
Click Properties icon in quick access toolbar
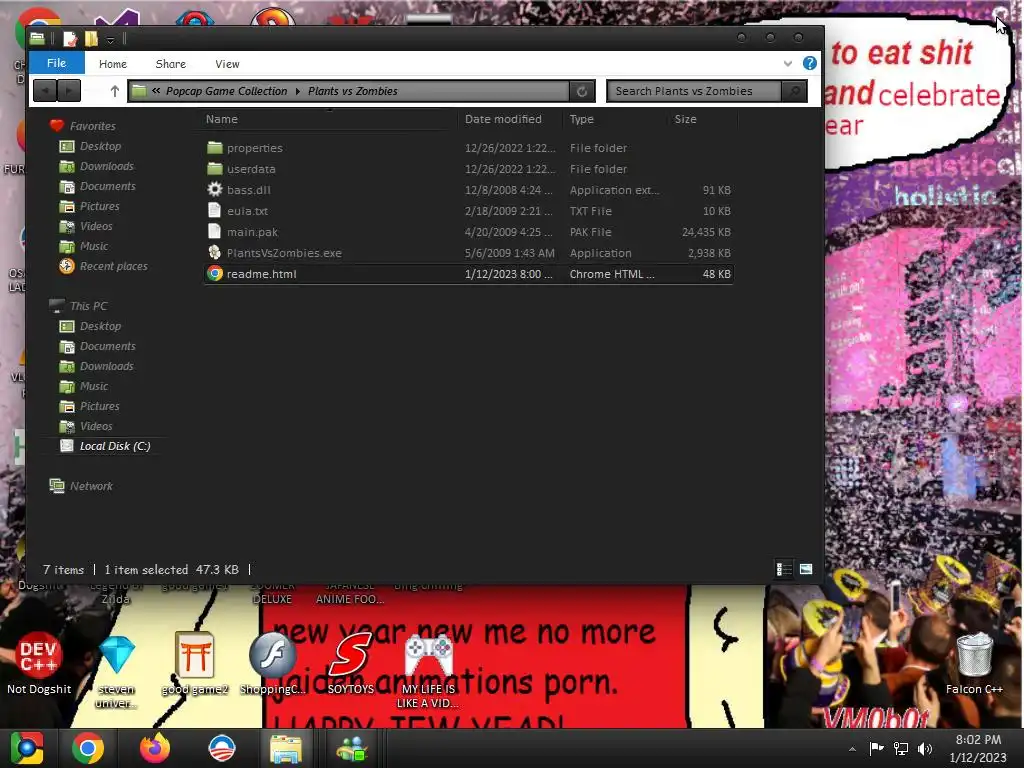[x=70, y=39]
